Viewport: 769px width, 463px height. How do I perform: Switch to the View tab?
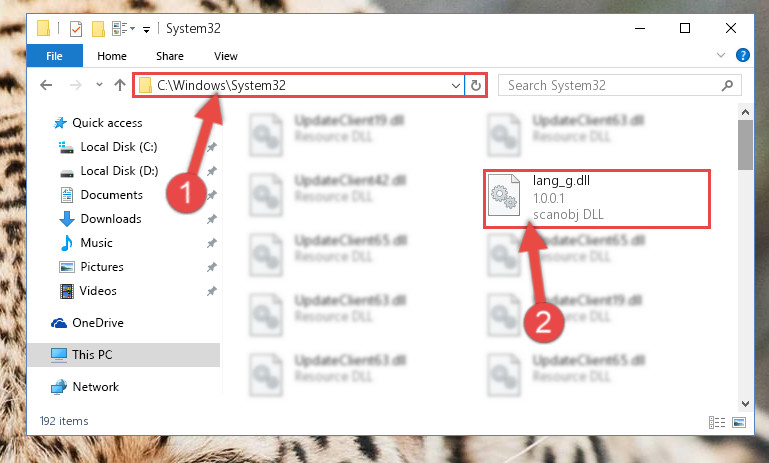[226, 56]
